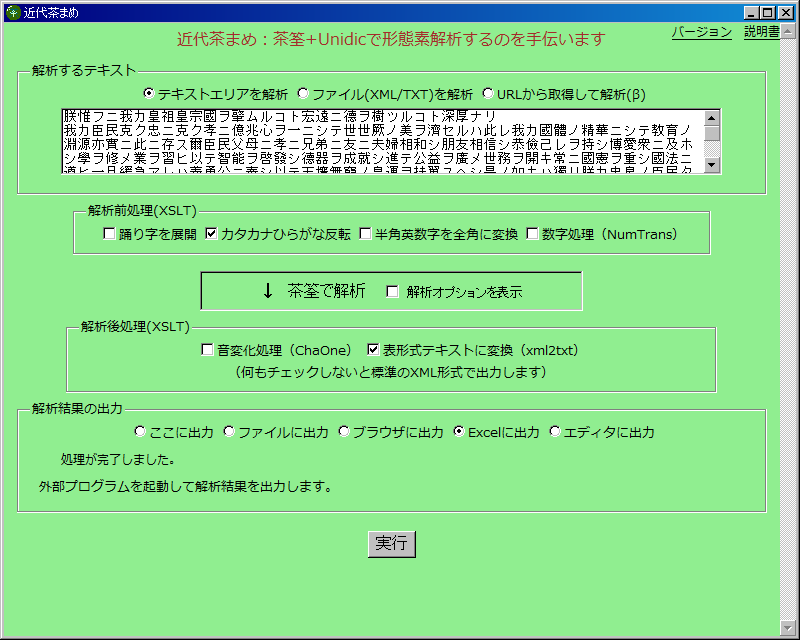
Task: Click text area scrollbar down arrow
Action: pyautogui.click(x=712, y=165)
